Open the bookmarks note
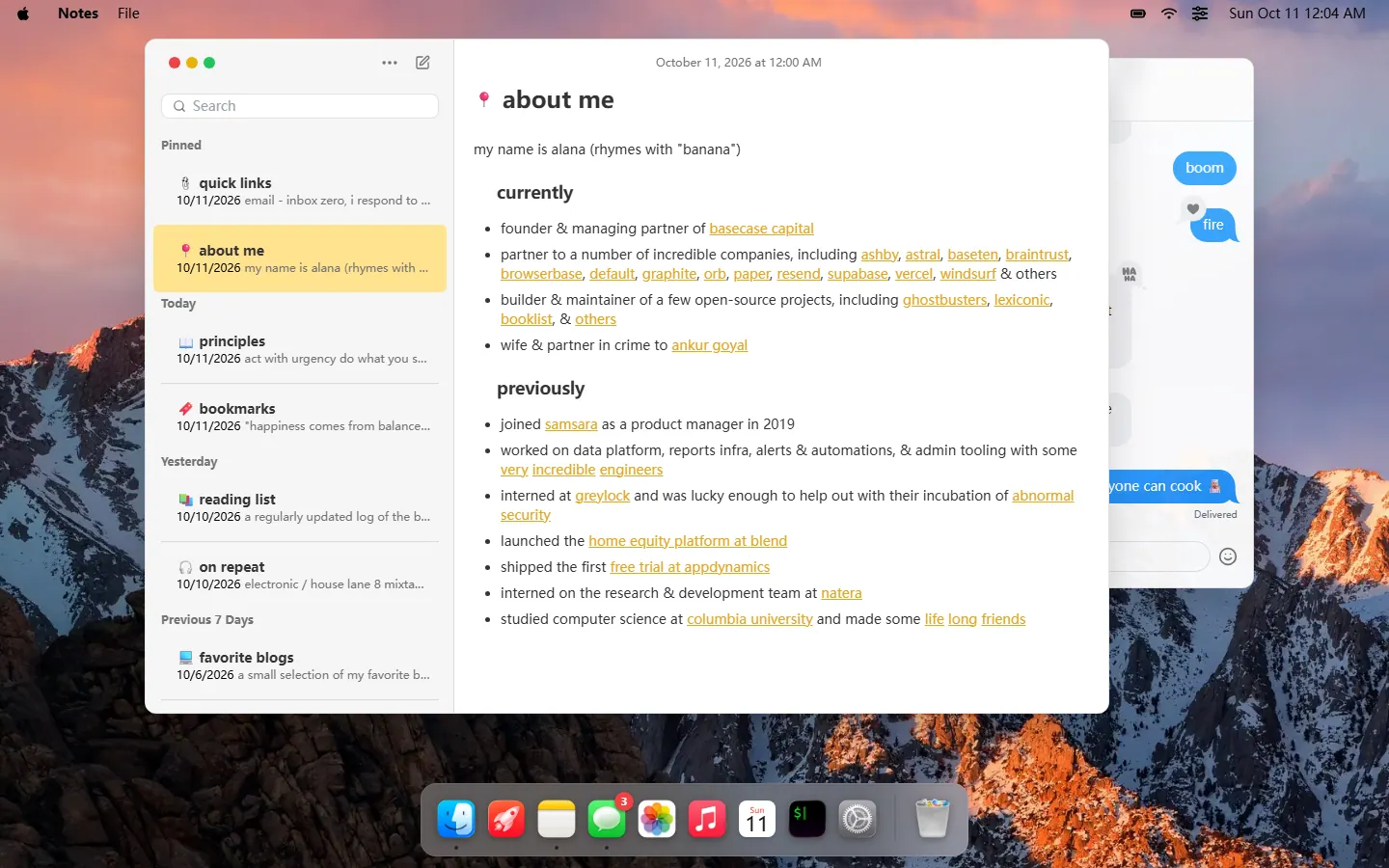 [x=300, y=417]
